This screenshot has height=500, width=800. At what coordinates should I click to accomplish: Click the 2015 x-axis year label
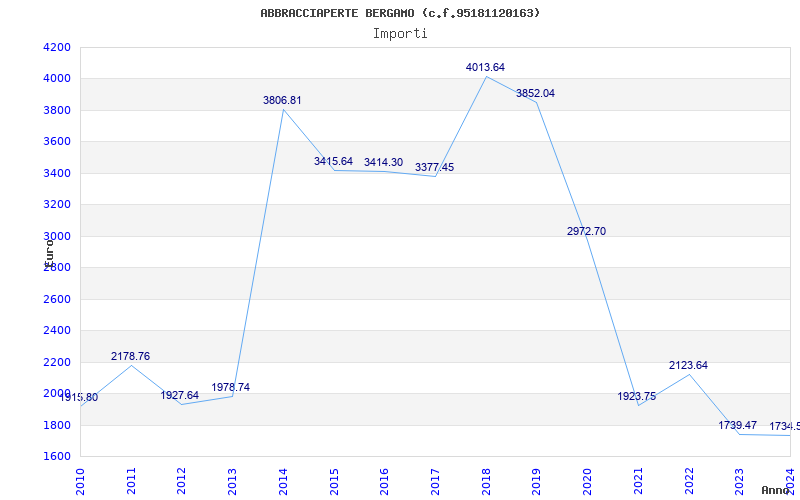[334, 481]
